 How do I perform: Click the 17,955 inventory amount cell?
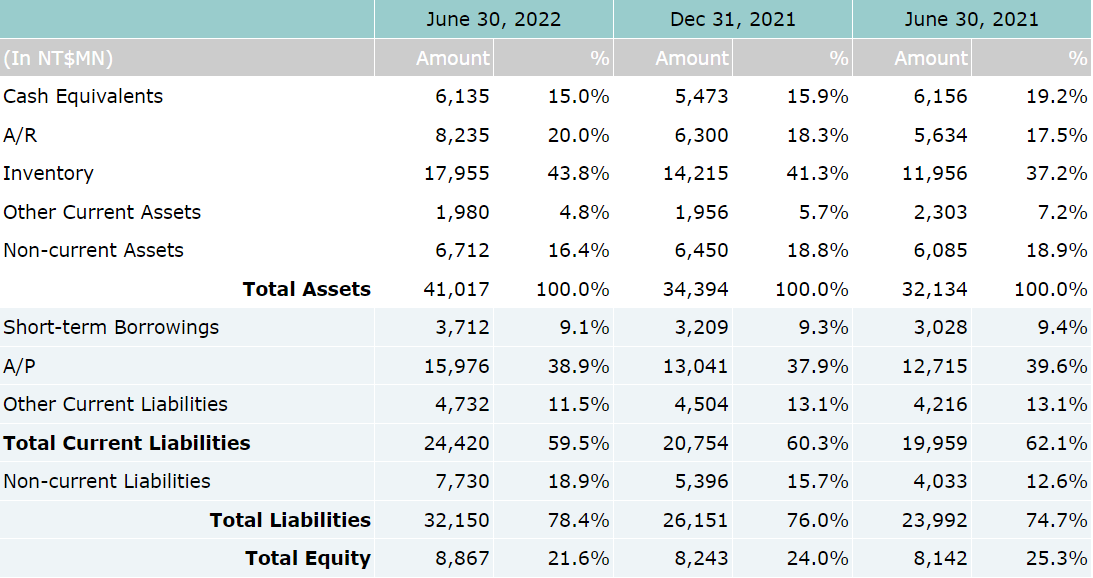[x=457, y=173]
